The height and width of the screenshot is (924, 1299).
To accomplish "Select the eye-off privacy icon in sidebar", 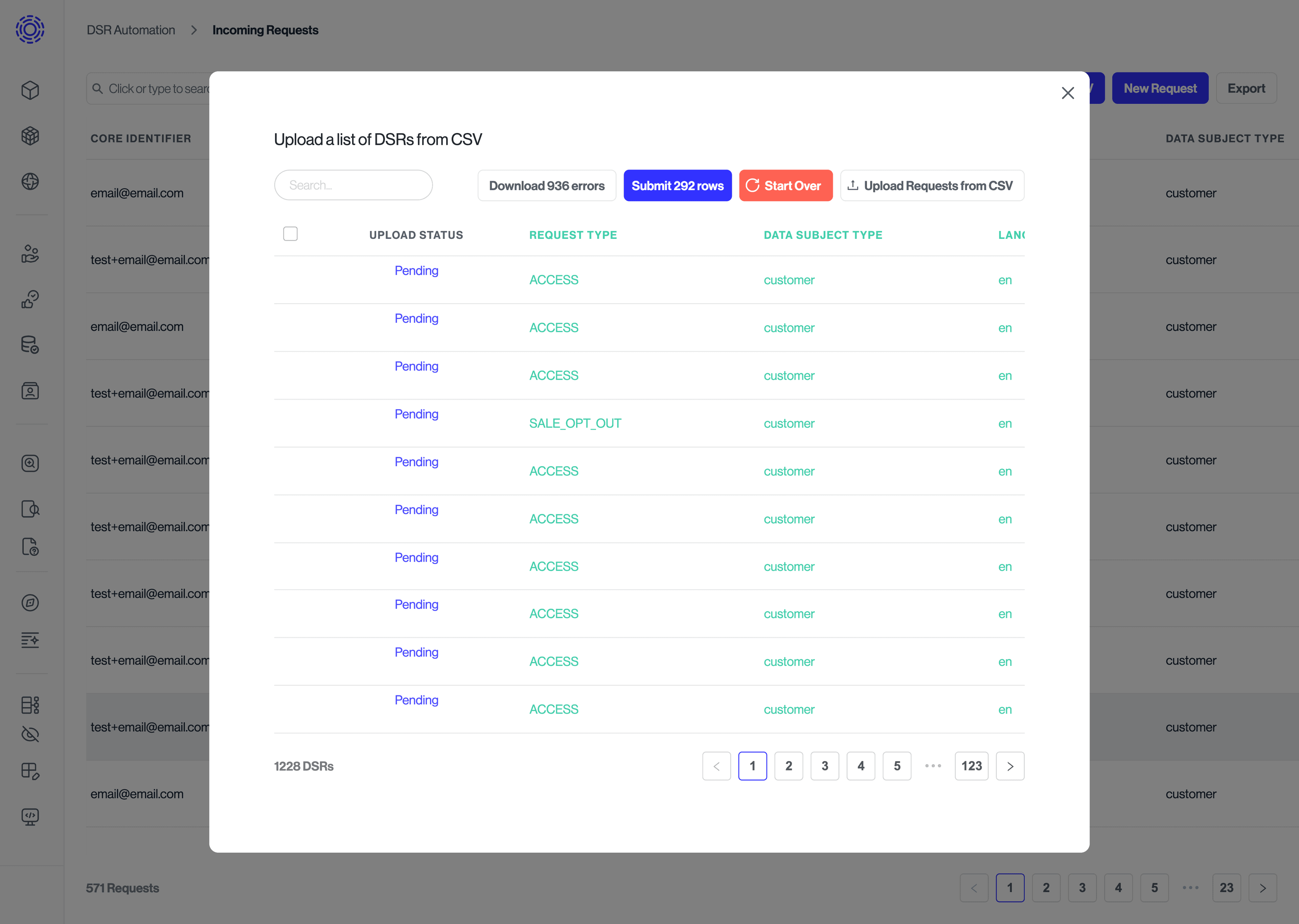I will pos(30,735).
